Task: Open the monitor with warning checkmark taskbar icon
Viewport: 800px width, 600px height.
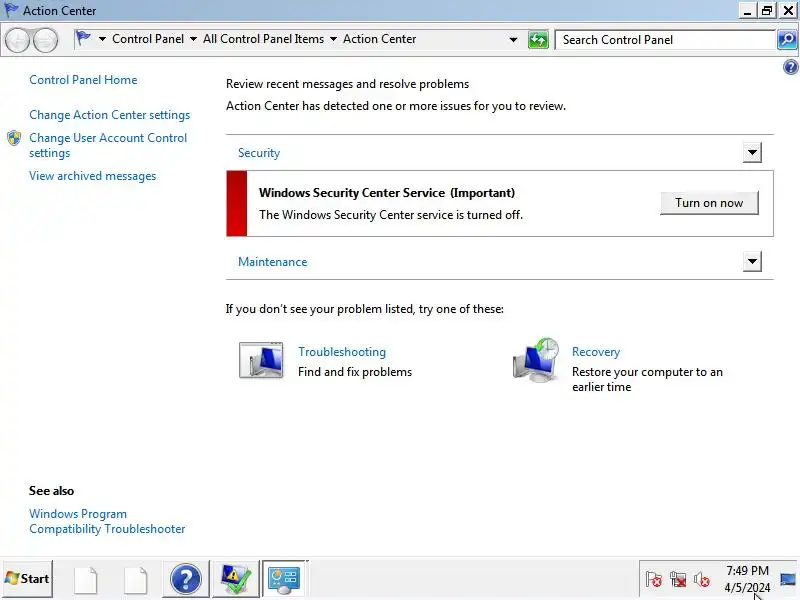Action: (235, 579)
